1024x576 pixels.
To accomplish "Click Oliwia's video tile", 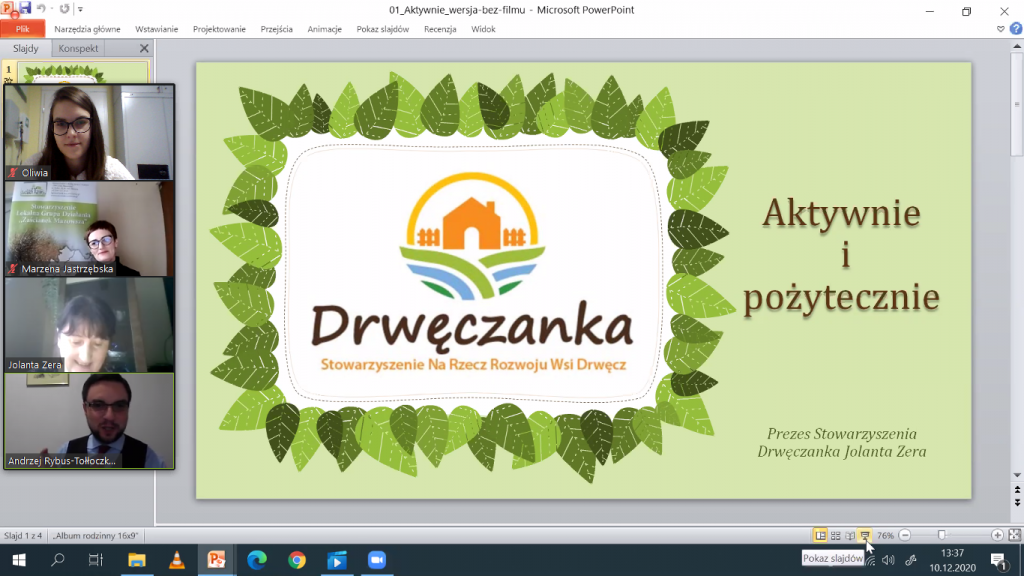I will click(x=89, y=132).
